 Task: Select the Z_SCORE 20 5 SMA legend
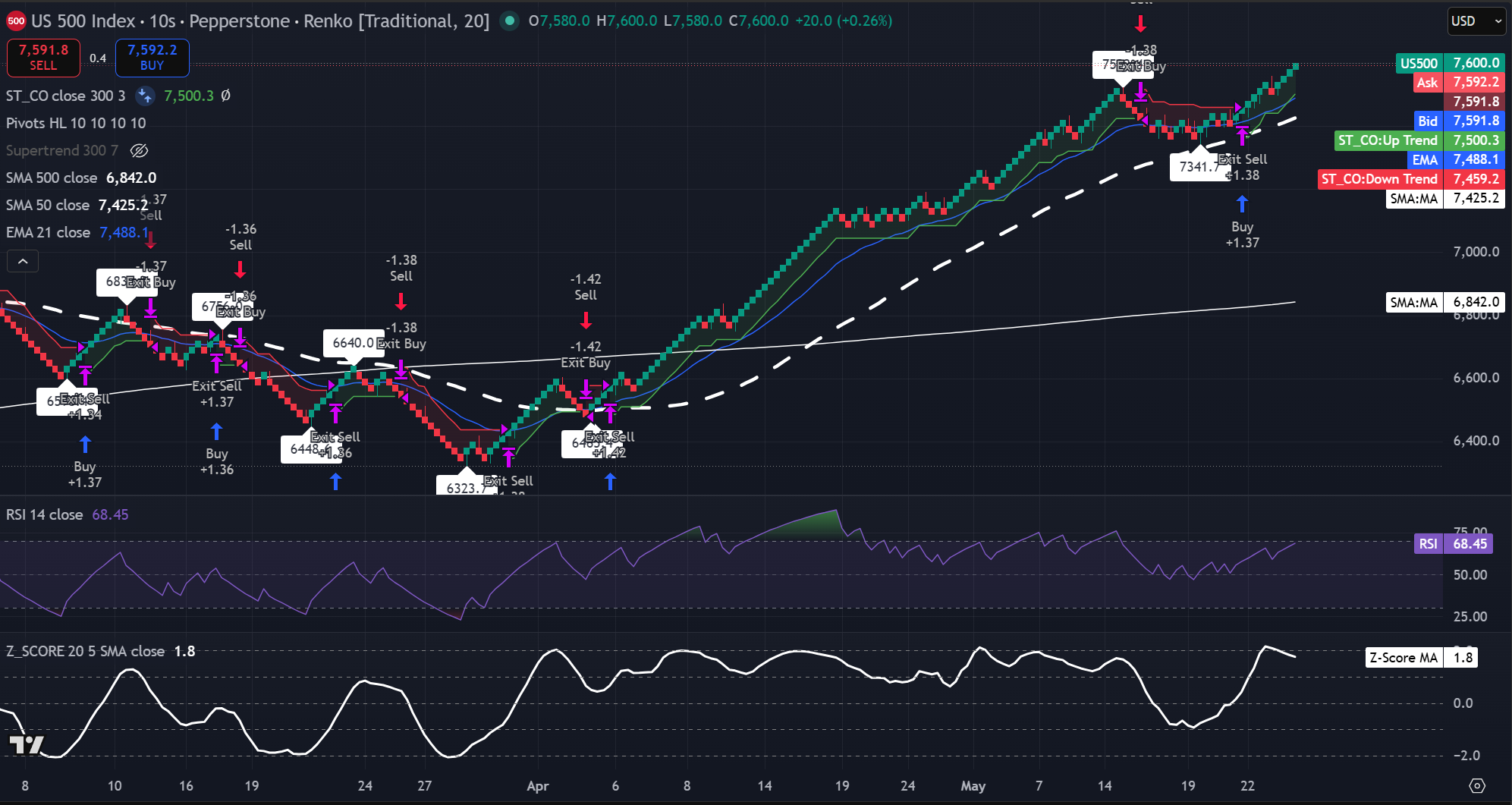[x=85, y=651]
